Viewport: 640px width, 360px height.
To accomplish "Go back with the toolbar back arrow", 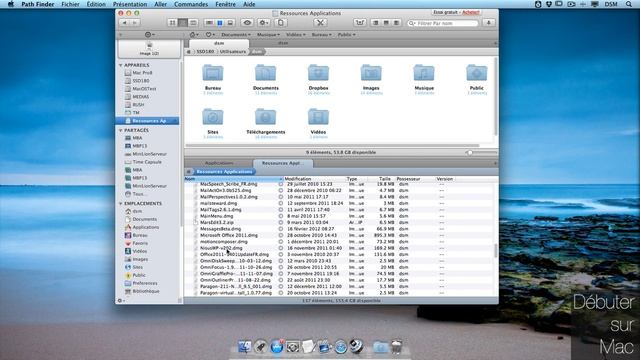I will click(x=124, y=23).
